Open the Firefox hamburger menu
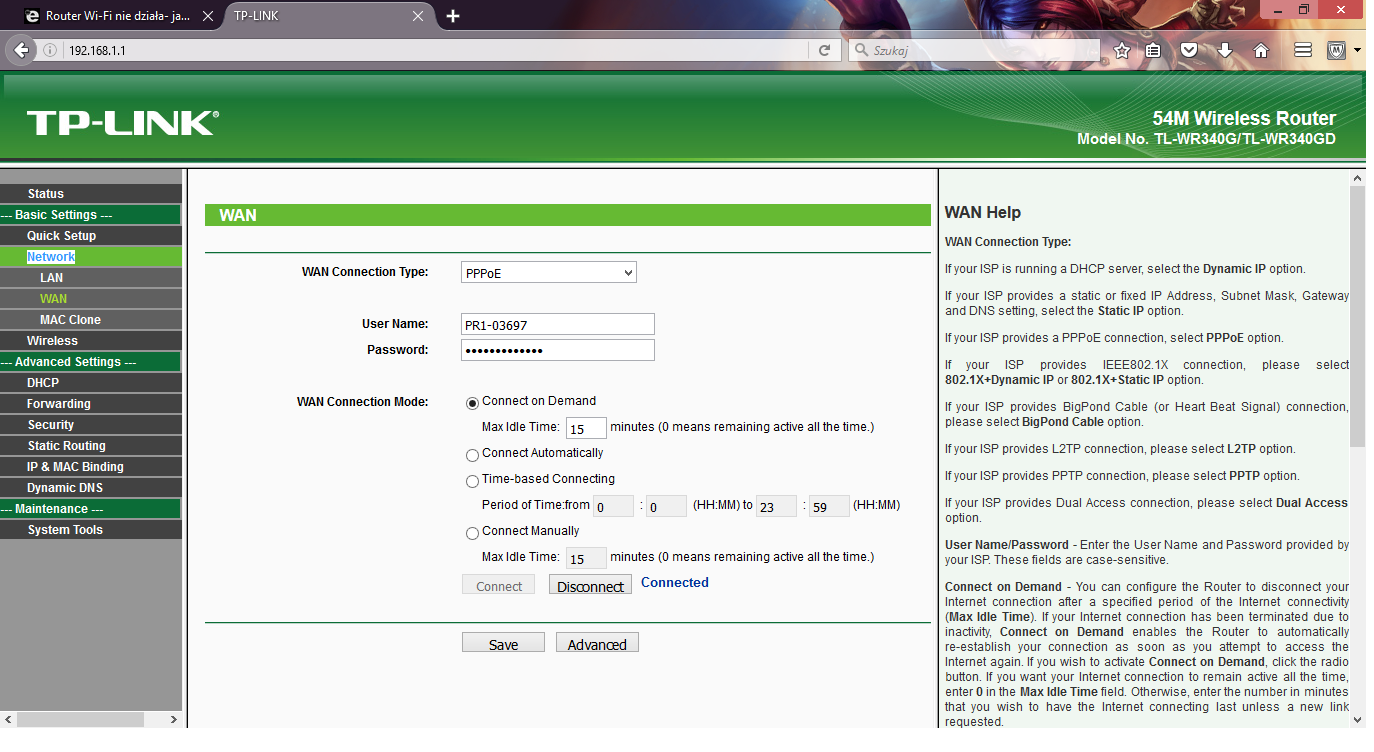The height and width of the screenshot is (752, 1374). pyautogui.click(x=1302, y=50)
